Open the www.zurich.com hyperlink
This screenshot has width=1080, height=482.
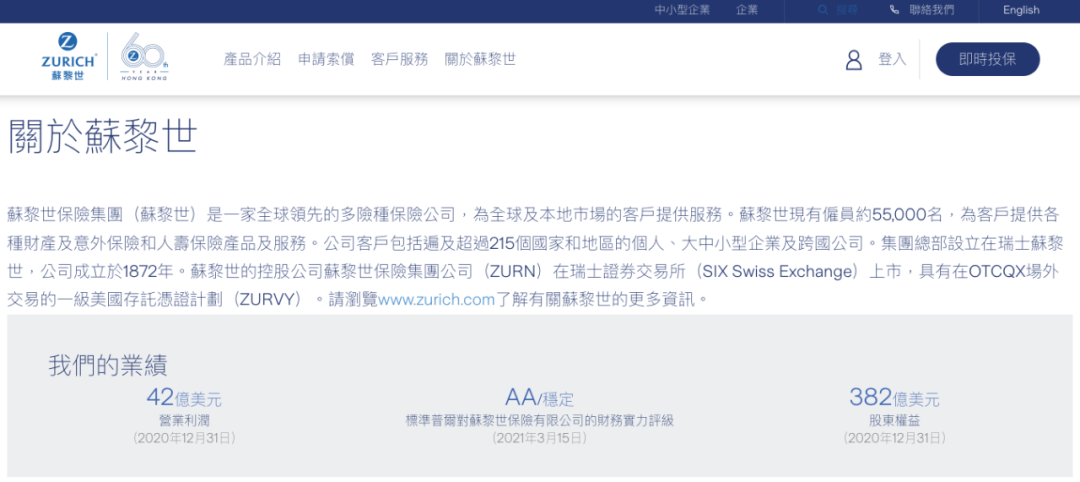tap(436, 299)
